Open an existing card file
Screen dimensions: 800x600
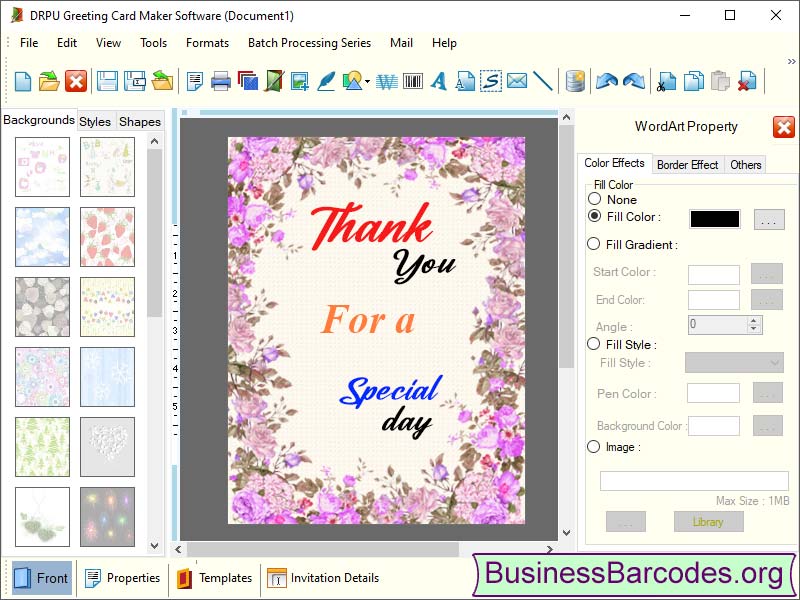click(x=50, y=82)
